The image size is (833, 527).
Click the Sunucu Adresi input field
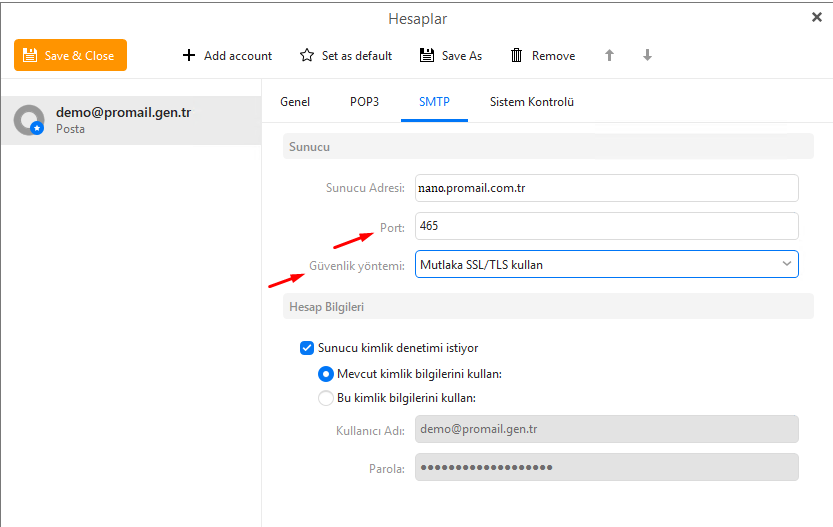coord(606,188)
